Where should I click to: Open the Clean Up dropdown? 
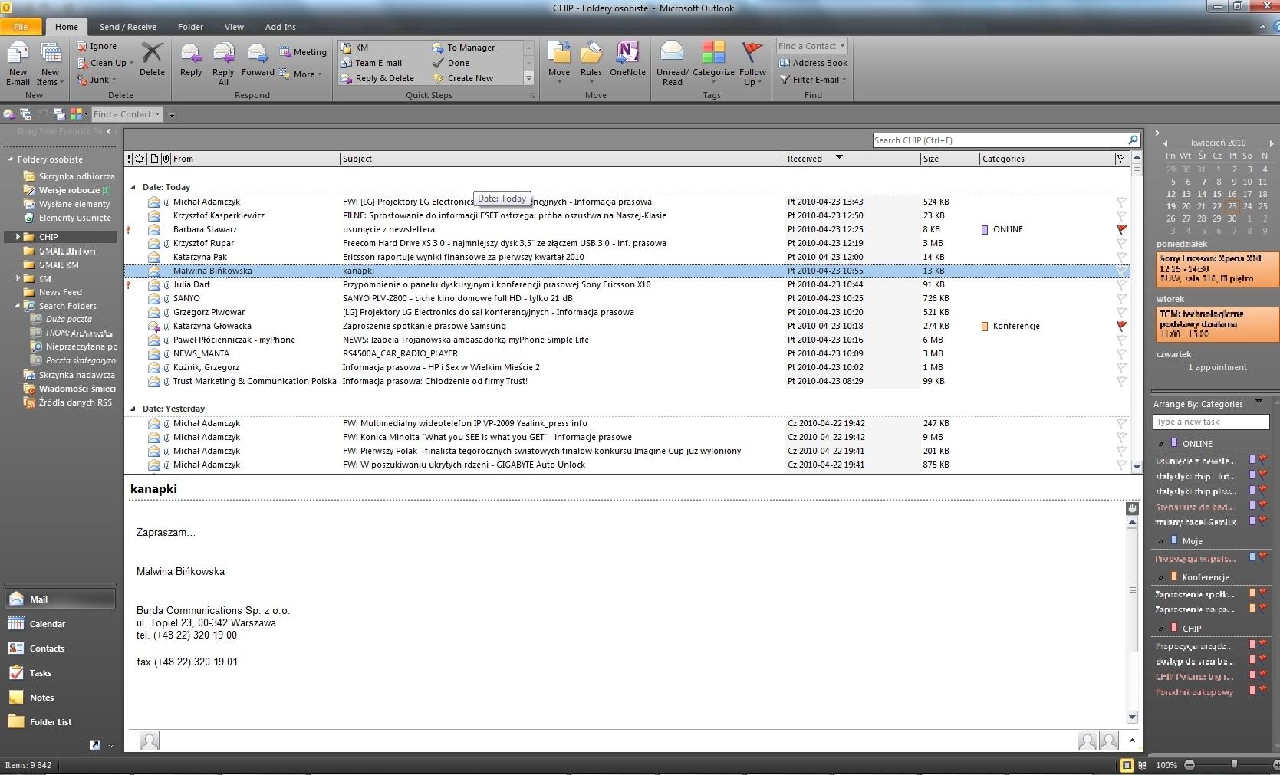coord(105,62)
